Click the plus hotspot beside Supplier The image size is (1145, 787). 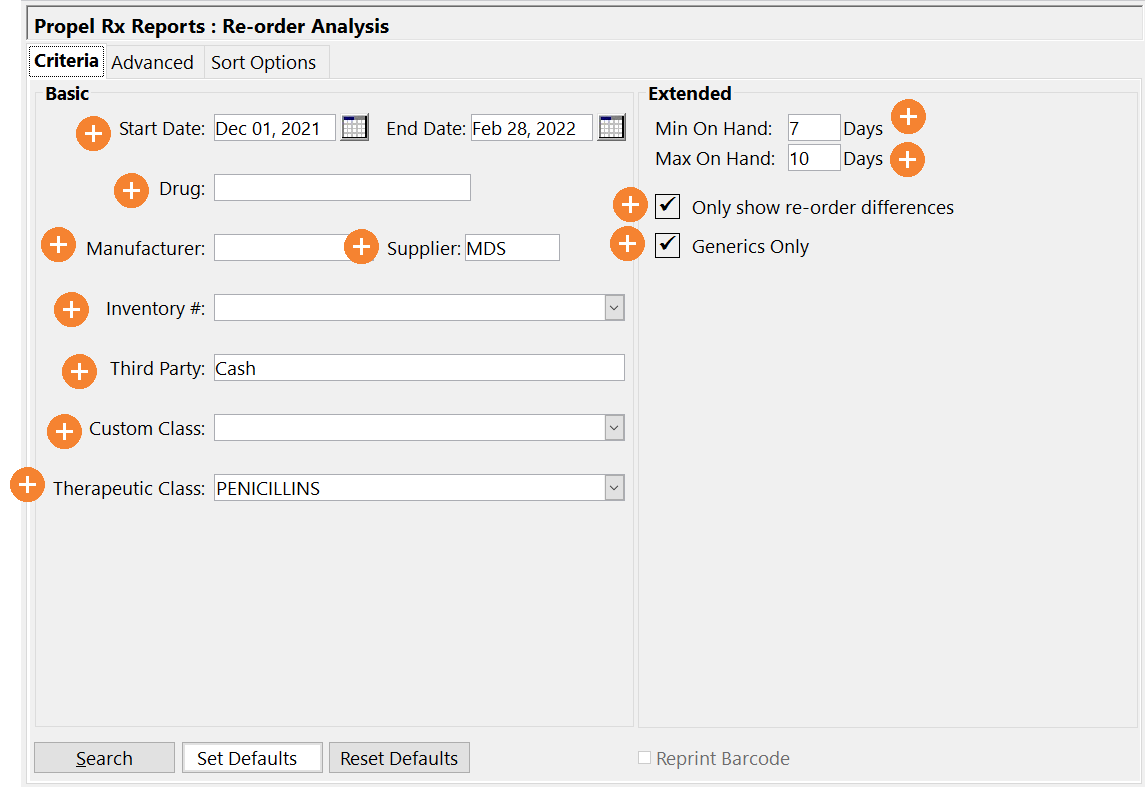click(x=361, y=246)
